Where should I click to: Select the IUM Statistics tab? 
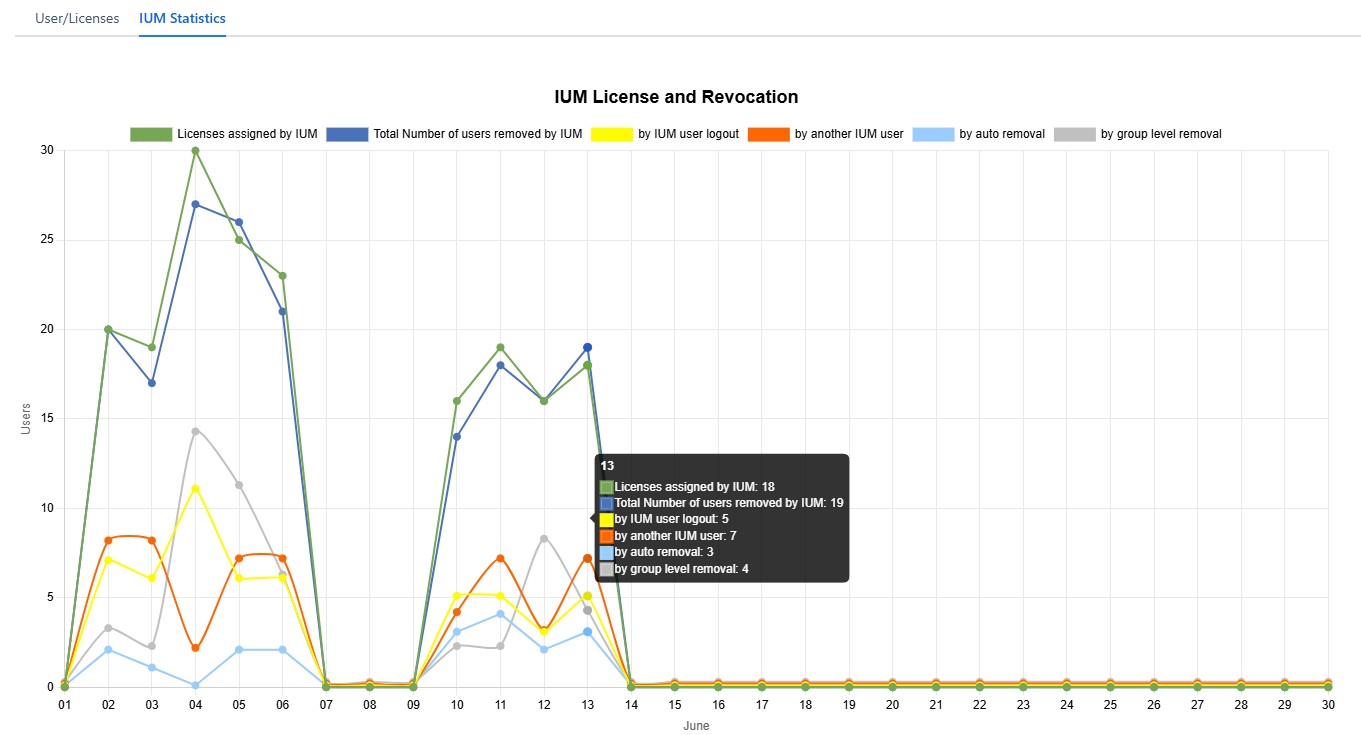(182, 18)
